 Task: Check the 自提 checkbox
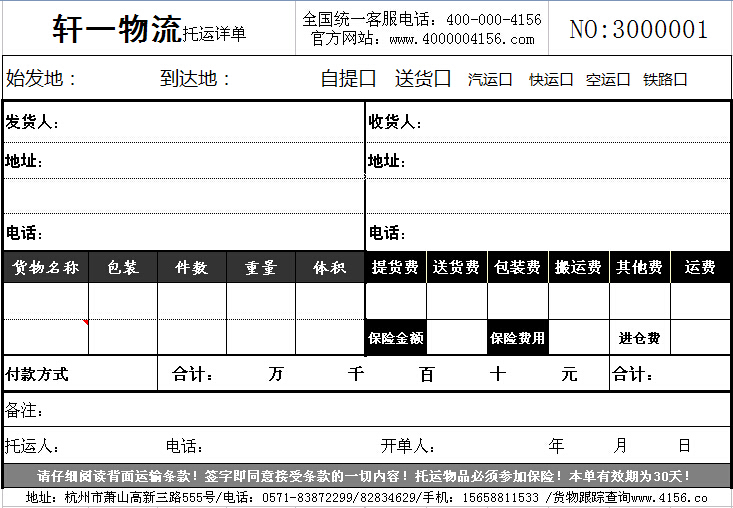click(368, 79)
